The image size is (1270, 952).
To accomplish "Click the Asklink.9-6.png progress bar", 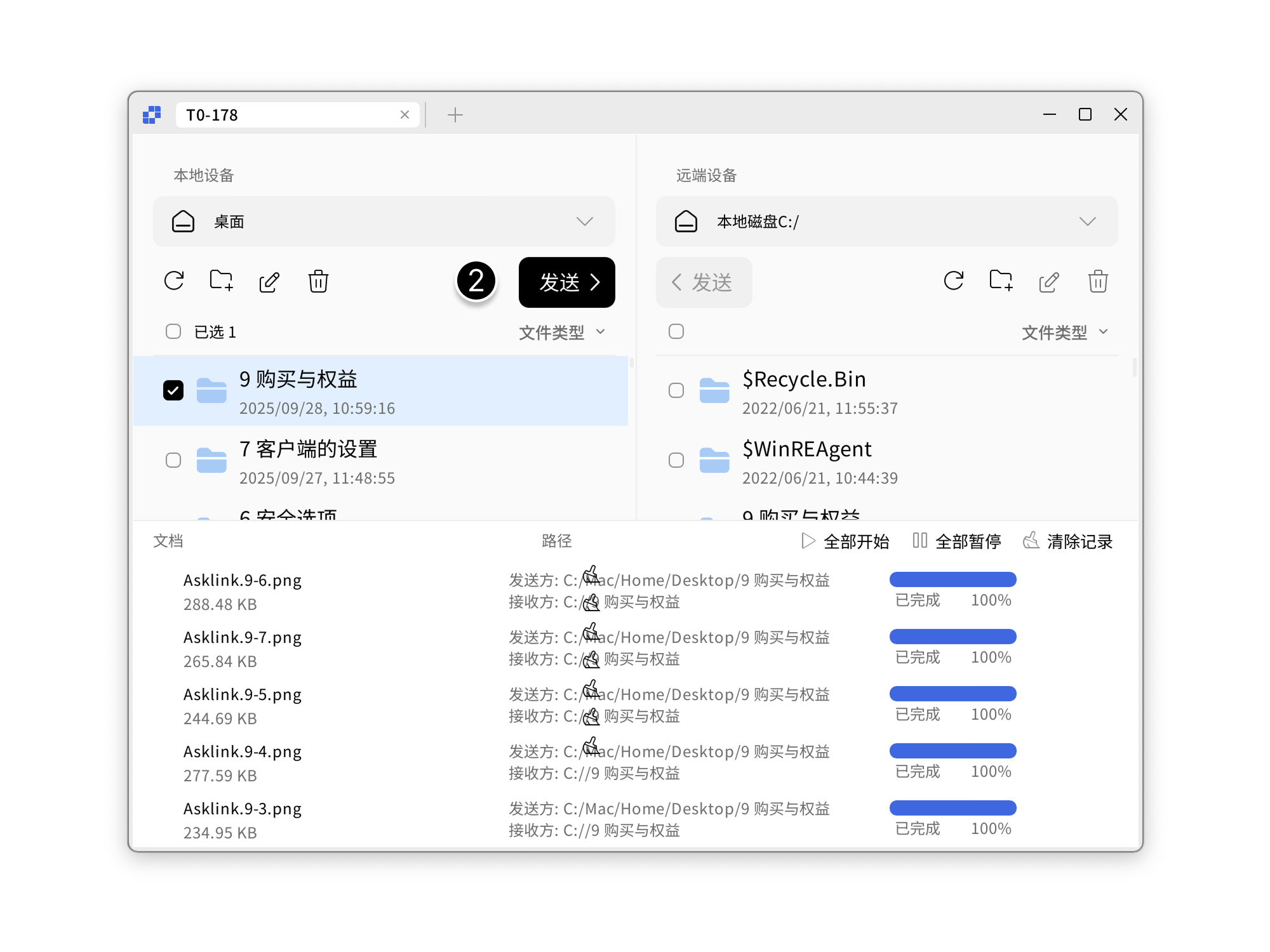I will (952, 579).
